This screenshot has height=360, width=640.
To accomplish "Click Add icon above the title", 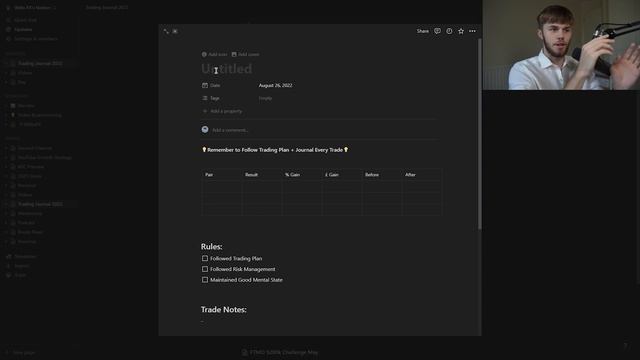I will 214,54.
